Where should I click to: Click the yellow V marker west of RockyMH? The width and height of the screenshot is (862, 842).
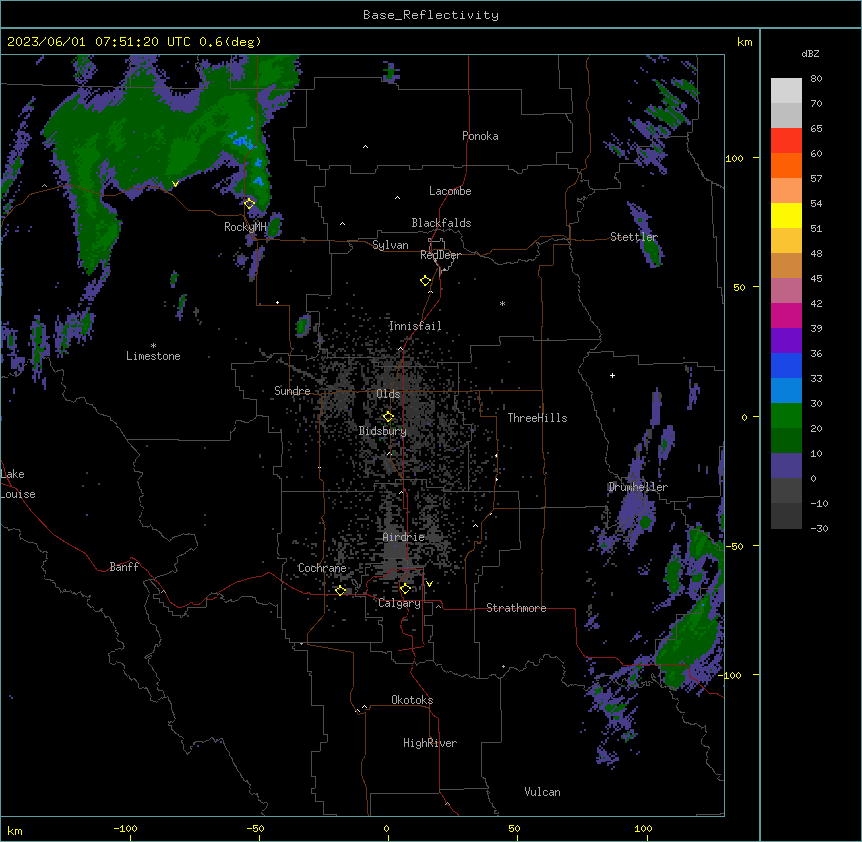pyautogui.click(x=175, y=184)
